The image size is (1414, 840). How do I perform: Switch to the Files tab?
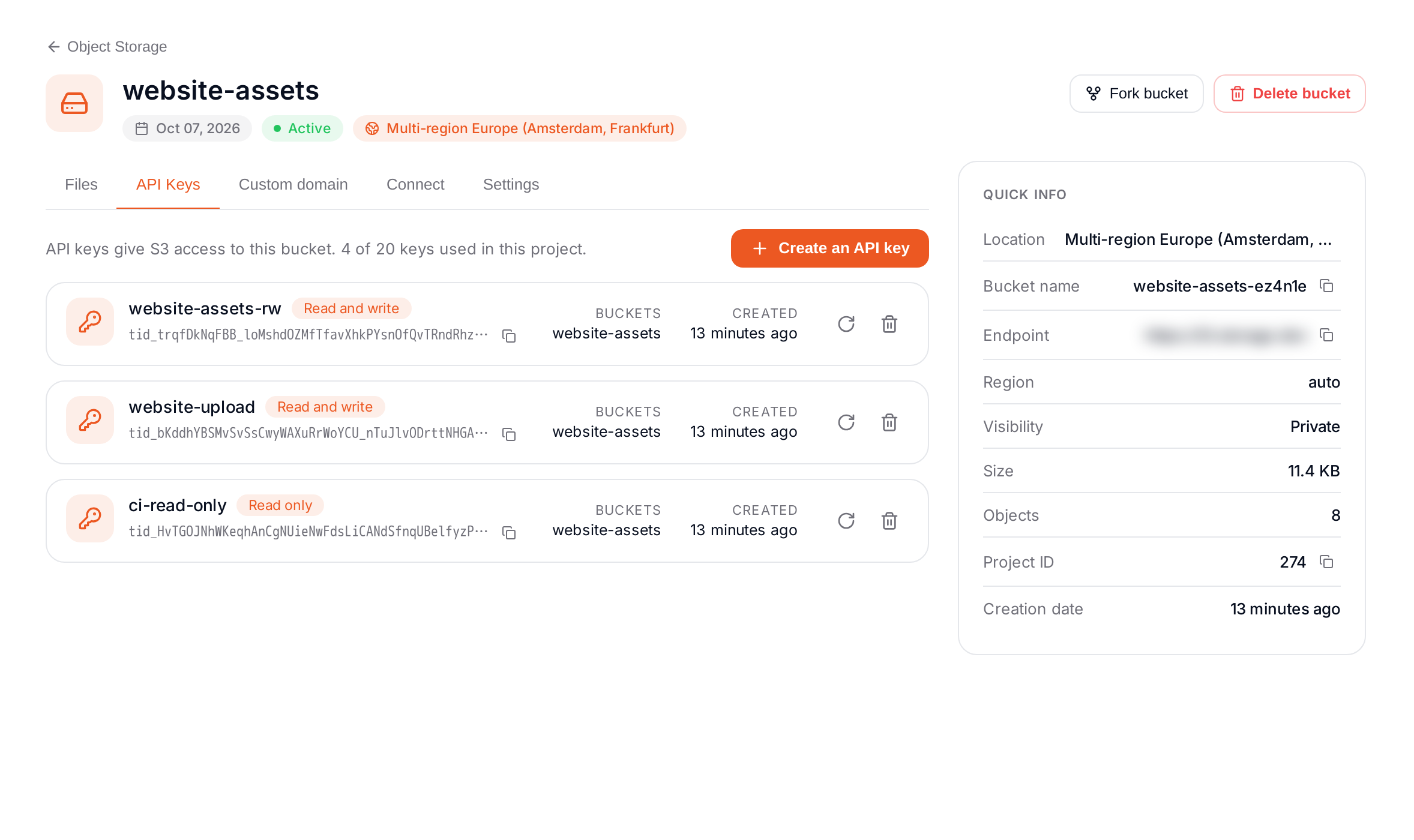(81, 184)
